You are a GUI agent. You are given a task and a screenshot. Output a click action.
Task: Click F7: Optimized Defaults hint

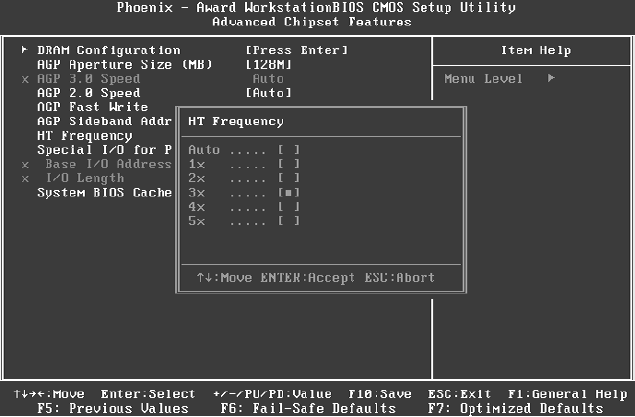point(516,408)
